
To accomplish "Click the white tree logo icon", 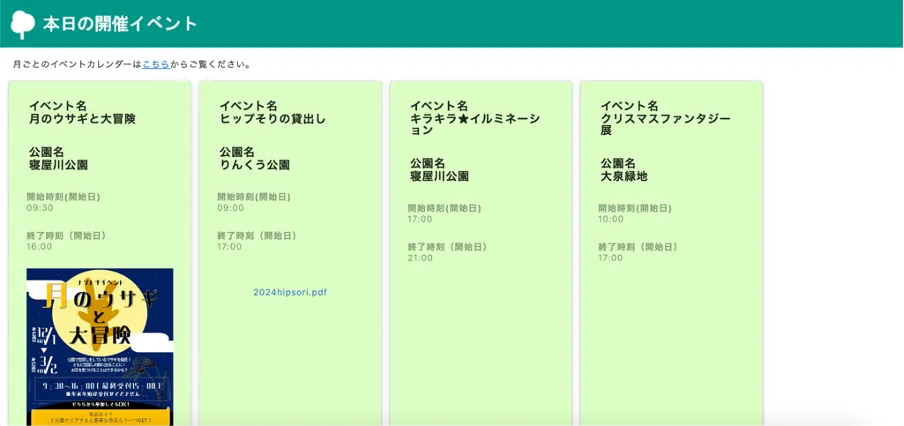I will (x=22, y=24).
